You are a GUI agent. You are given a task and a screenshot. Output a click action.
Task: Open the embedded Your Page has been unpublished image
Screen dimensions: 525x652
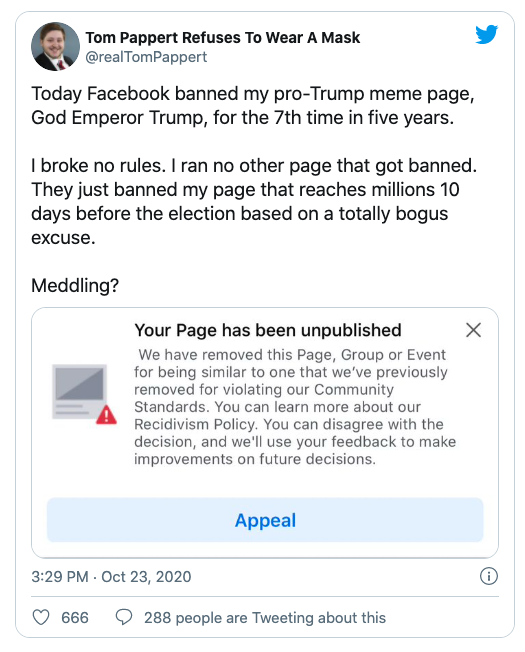click(265, 432)
